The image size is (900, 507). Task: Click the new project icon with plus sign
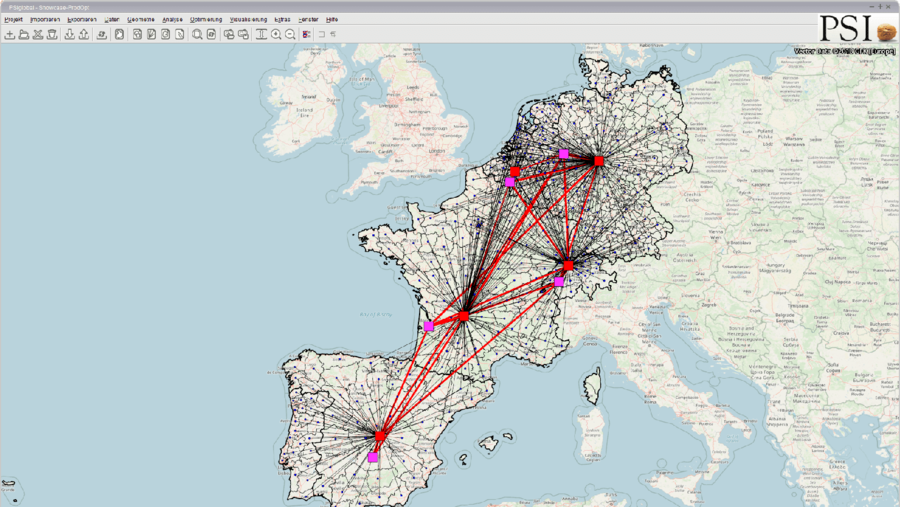[10, 35]
